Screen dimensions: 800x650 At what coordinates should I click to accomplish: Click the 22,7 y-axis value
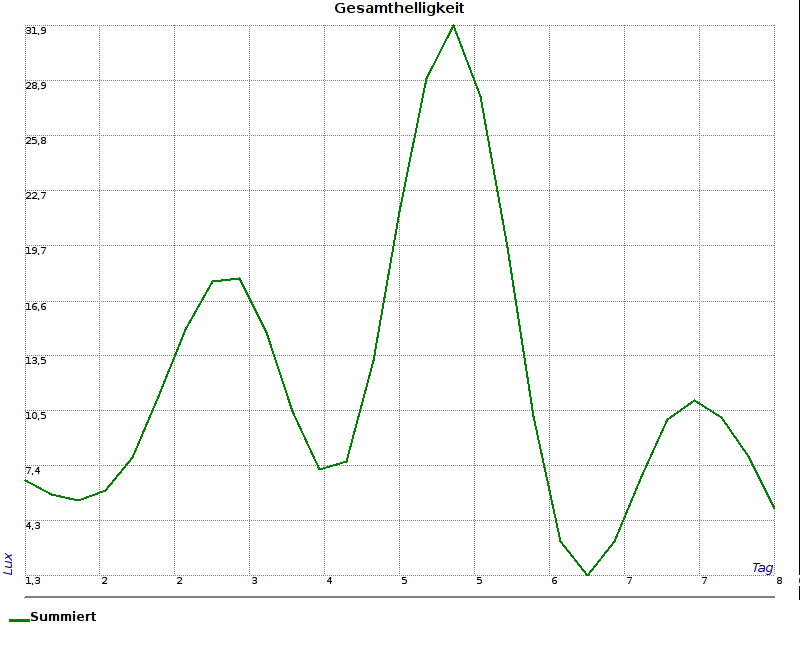click(36, 196)
